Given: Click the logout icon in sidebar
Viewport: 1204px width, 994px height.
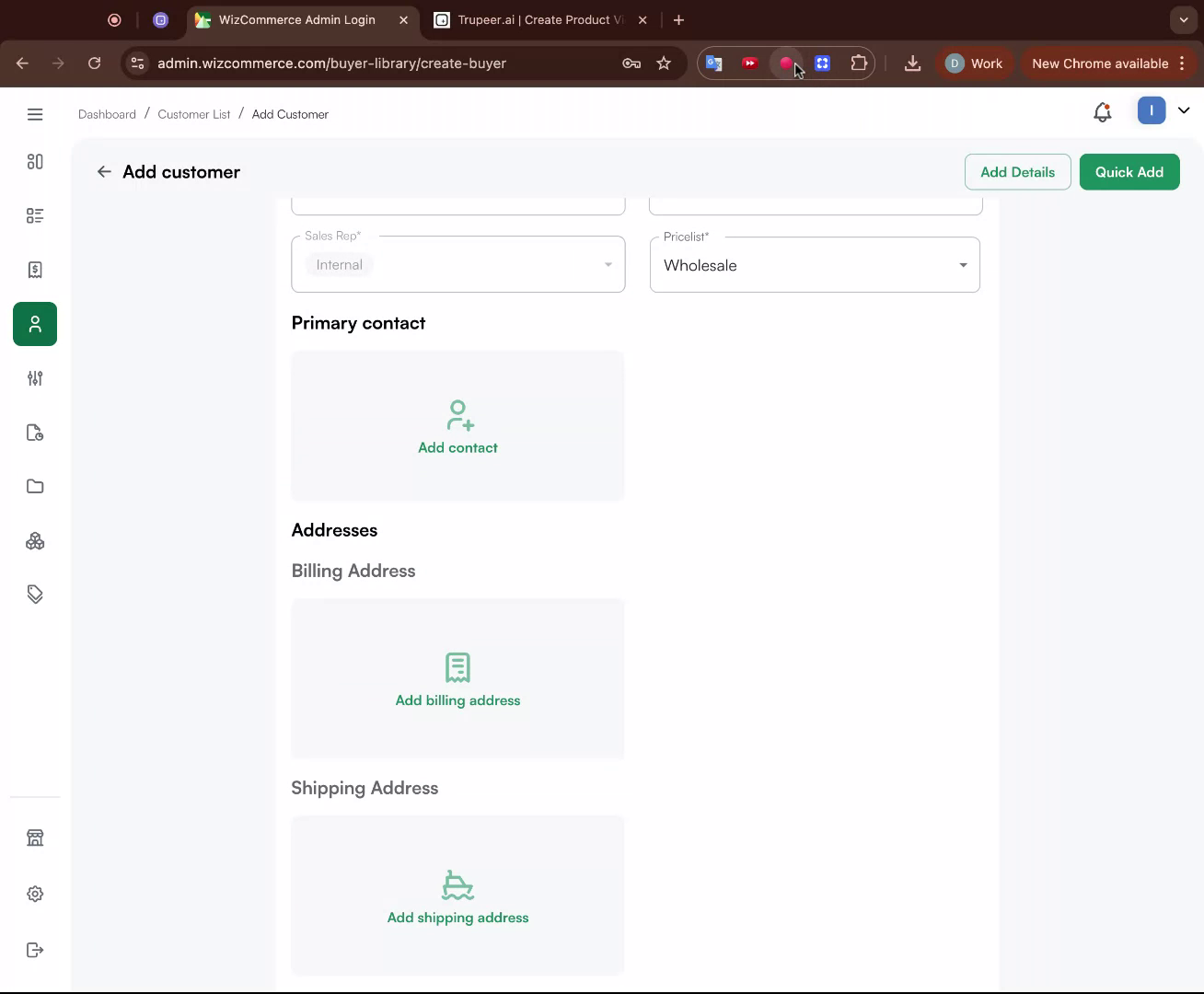Looking at the screenshot, I should click(35, 950).
